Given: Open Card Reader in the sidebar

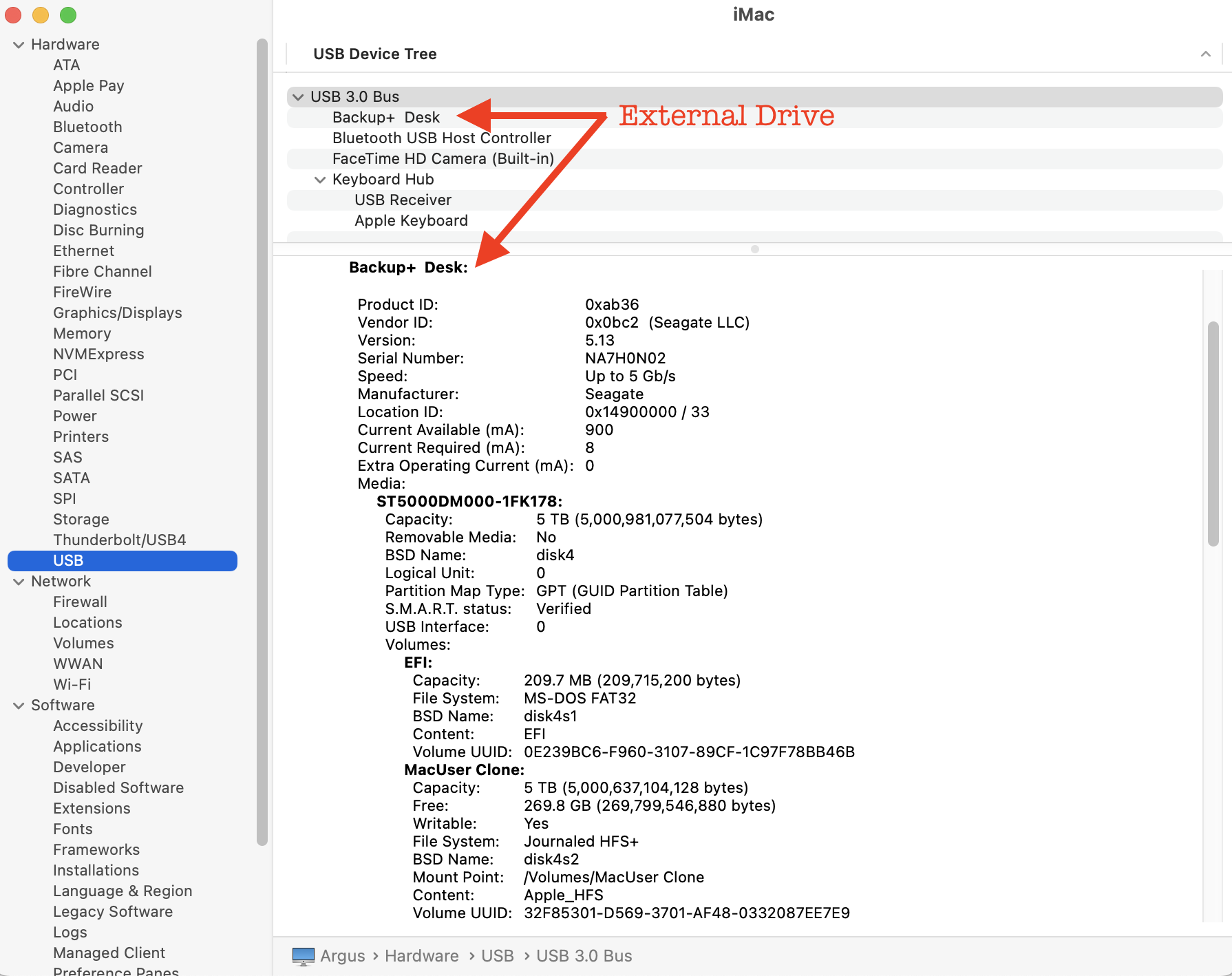Looking at the screenshot, I should pos(98,169).
